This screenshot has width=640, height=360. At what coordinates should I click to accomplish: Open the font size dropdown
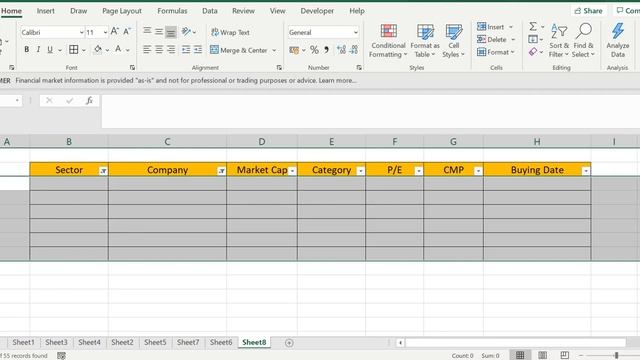pos(105,32)
